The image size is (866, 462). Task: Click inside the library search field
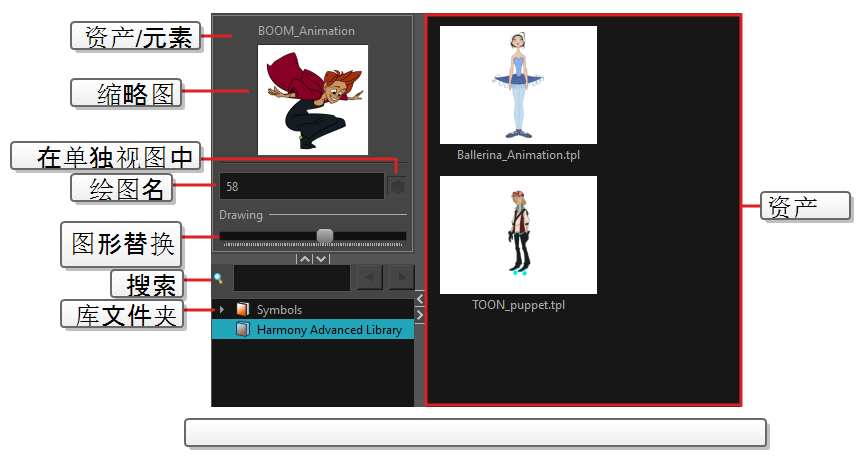291,278
